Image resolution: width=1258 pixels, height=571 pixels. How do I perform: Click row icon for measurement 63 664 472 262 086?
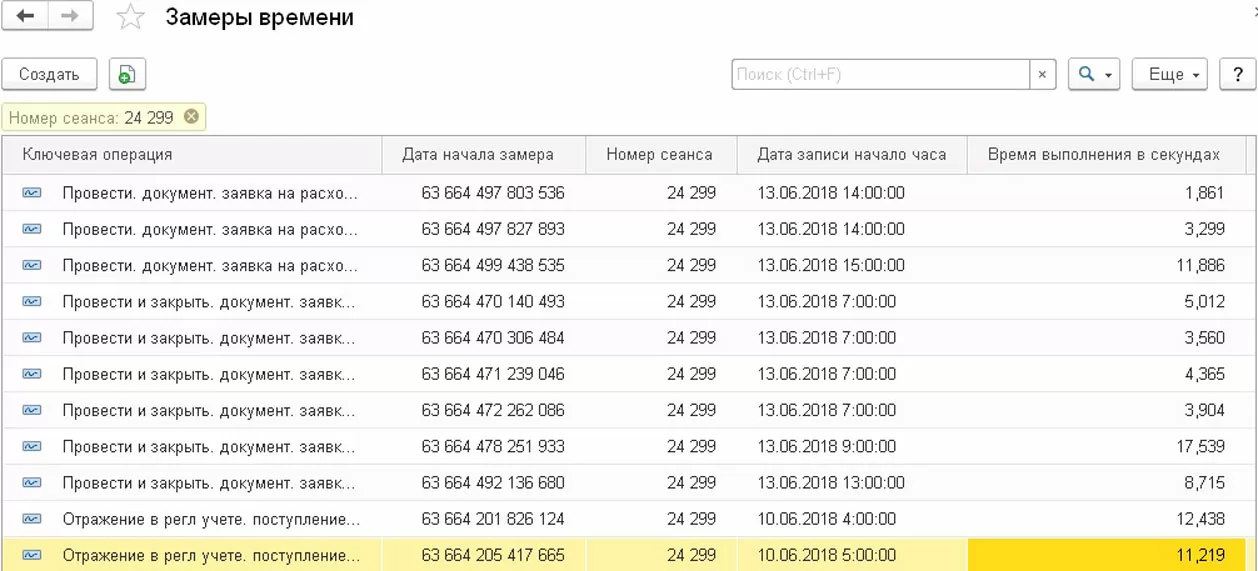click(32, 410)
